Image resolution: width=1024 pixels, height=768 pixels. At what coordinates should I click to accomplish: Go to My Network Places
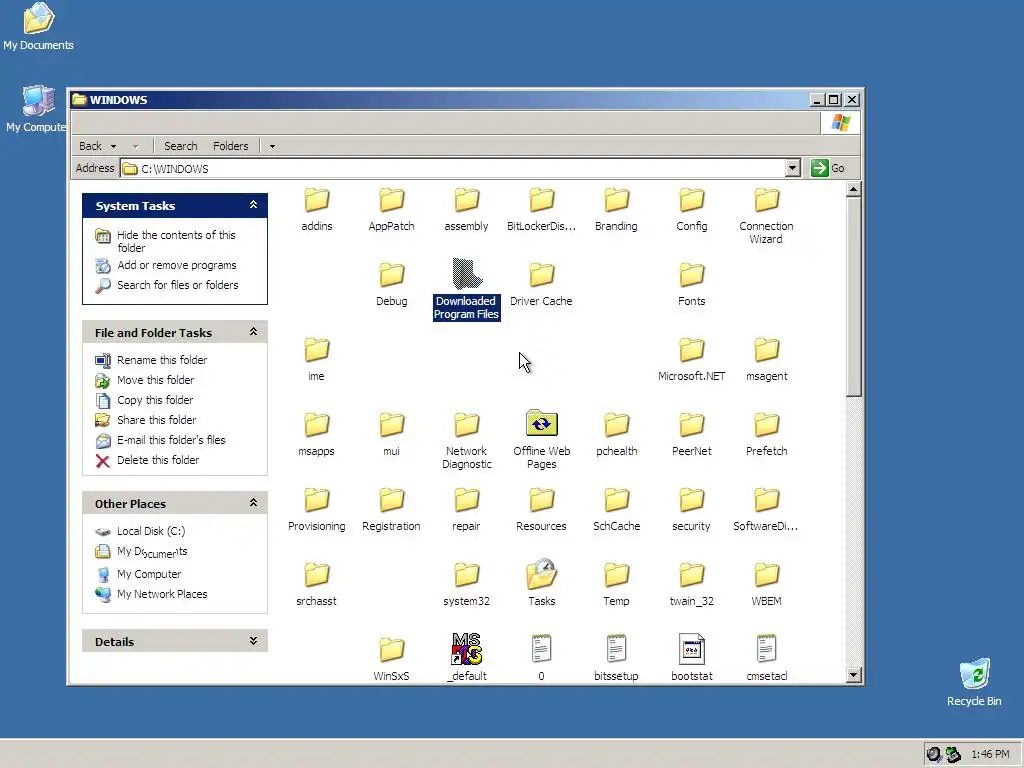(x=162, y=594)
